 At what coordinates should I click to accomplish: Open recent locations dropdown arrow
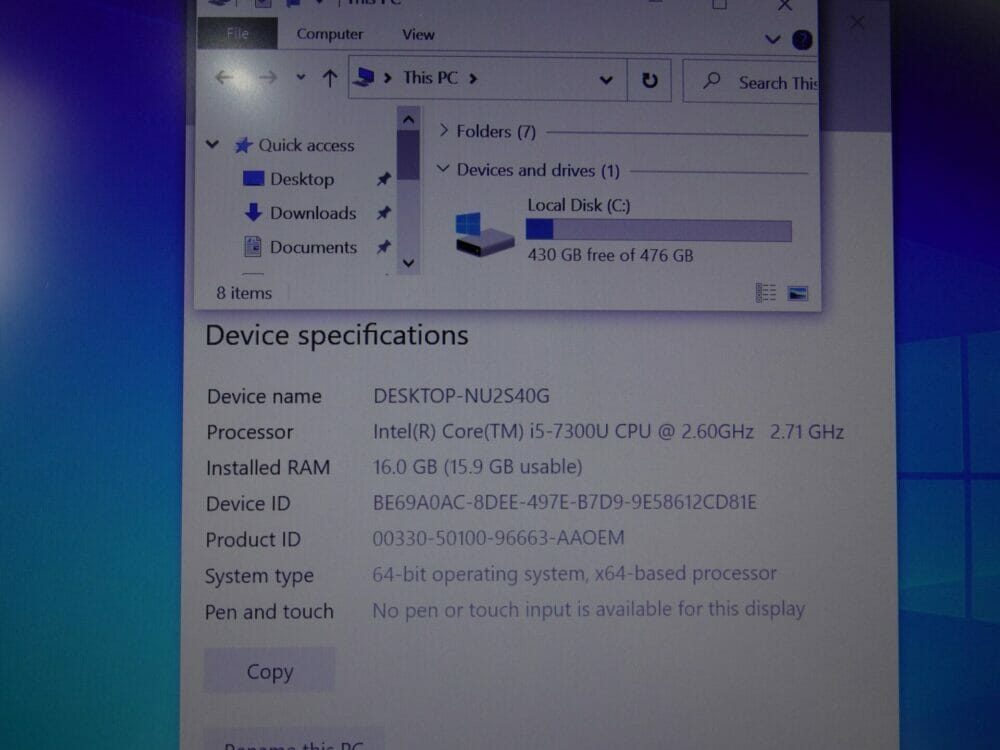pyautogui.click(x=300, y=78)
